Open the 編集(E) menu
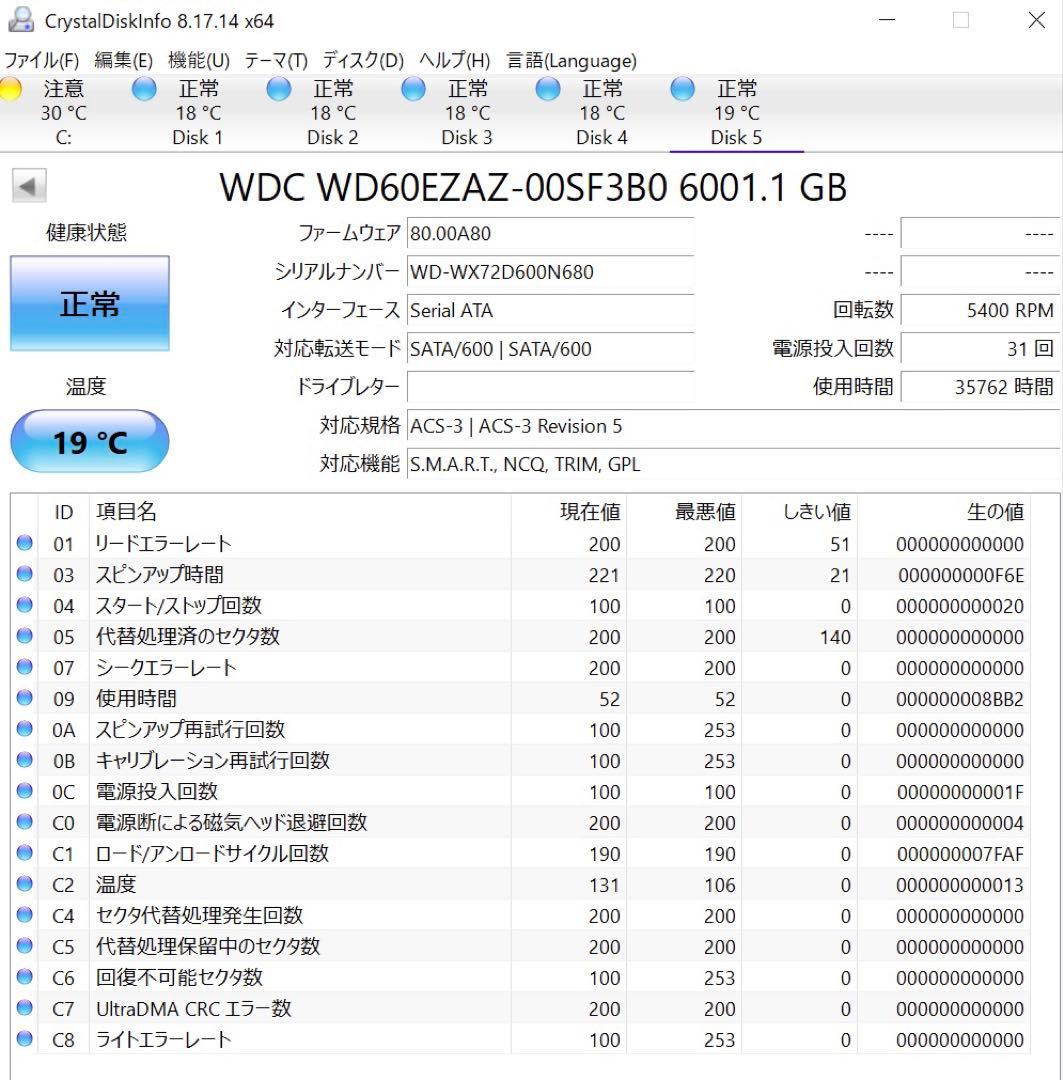The height and width of the screenshot is (1080, 1063). [123, 61]
